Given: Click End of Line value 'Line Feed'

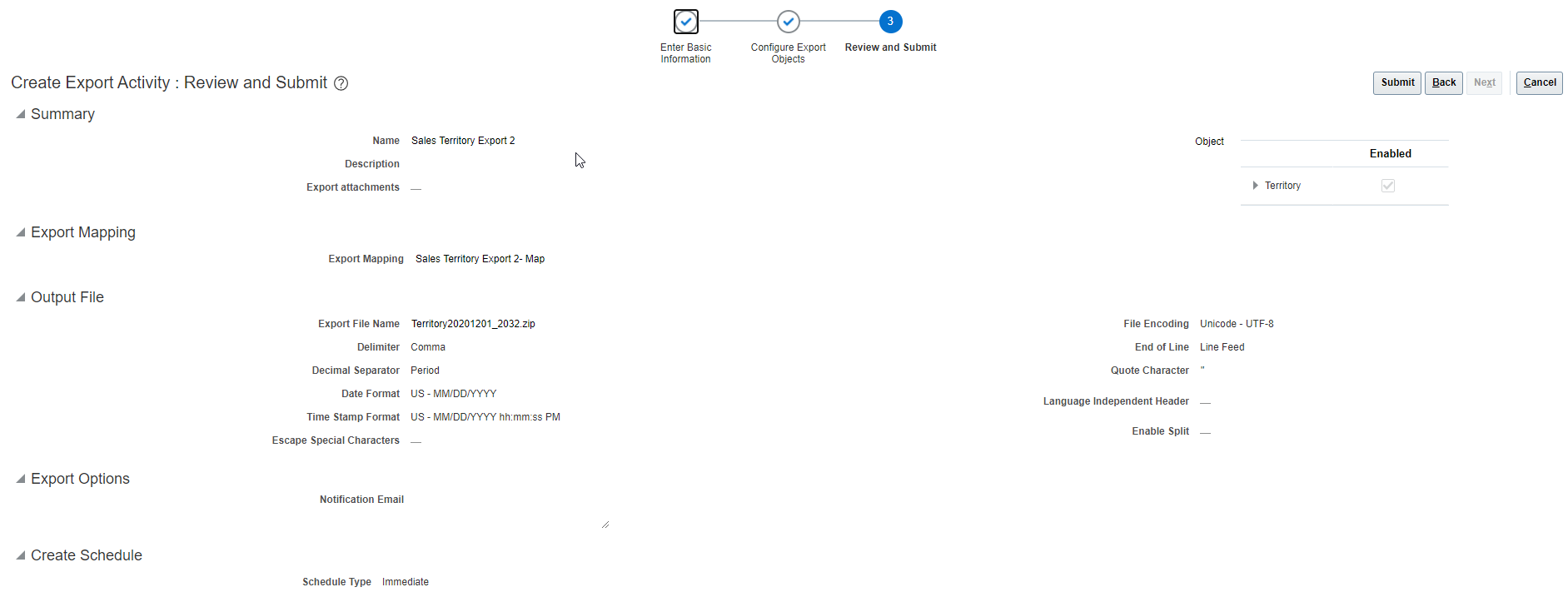Looking at the screenshot, I should [1222, 347].
